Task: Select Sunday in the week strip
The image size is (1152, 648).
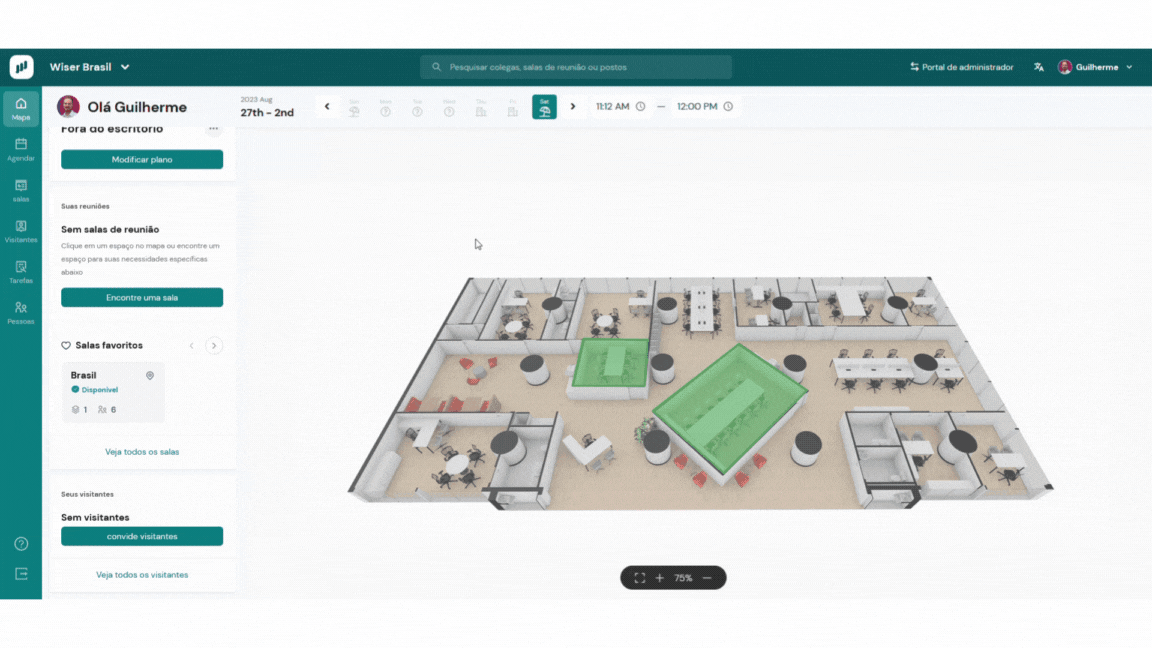Action: coord(354,108)
